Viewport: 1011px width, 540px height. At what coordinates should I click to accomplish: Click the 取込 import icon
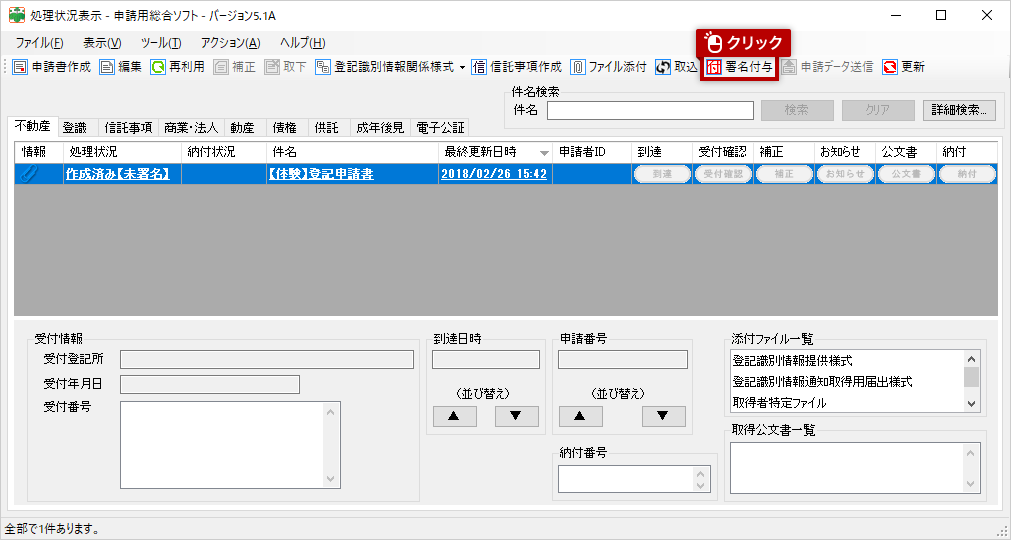coord(663,67)
